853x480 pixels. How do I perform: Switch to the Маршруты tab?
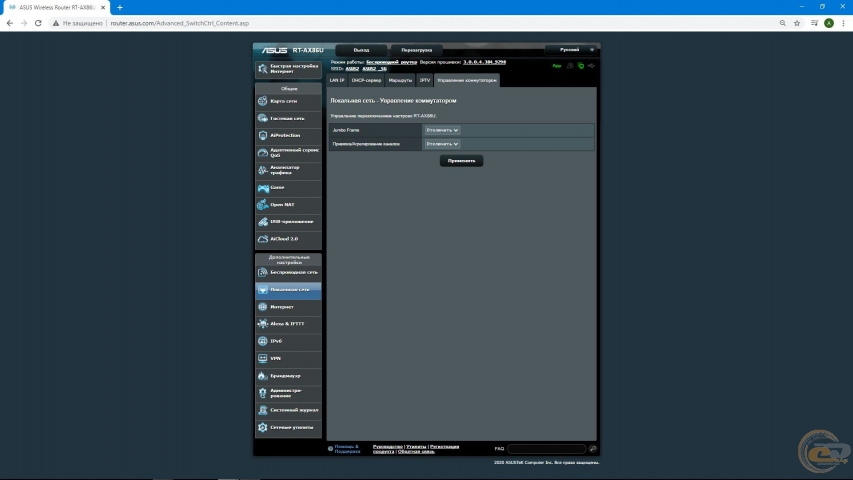(400, 81)
